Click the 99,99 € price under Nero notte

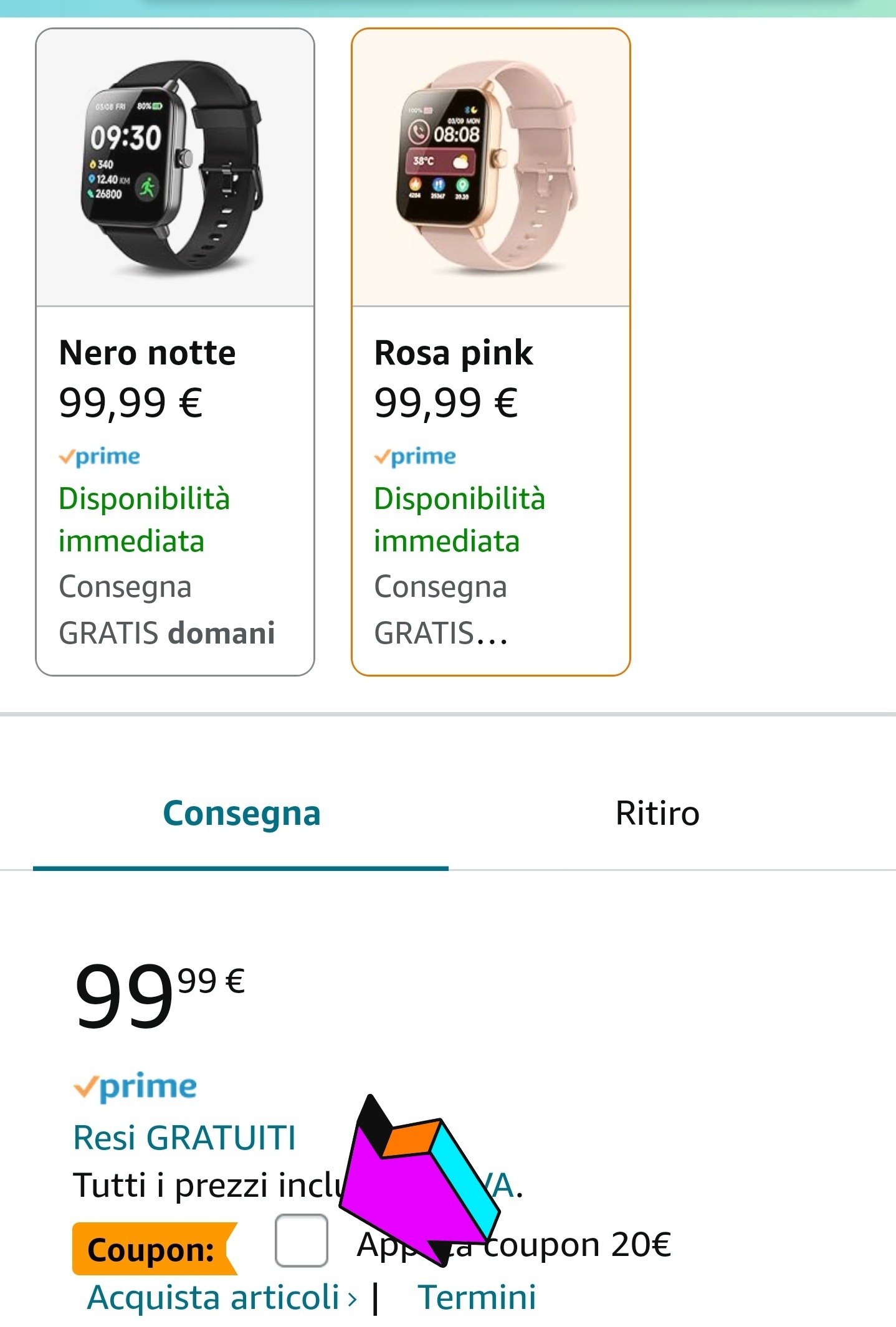[131, 402]
